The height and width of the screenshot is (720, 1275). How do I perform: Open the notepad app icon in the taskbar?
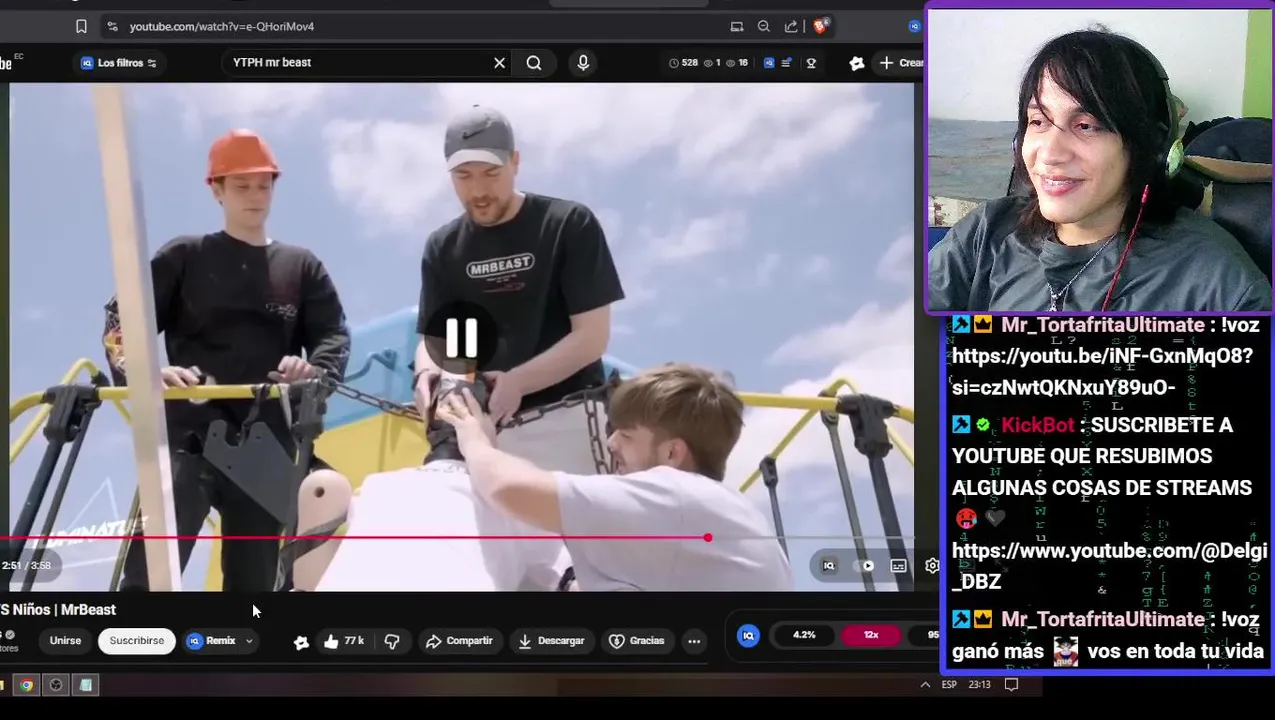coord(85,685)
